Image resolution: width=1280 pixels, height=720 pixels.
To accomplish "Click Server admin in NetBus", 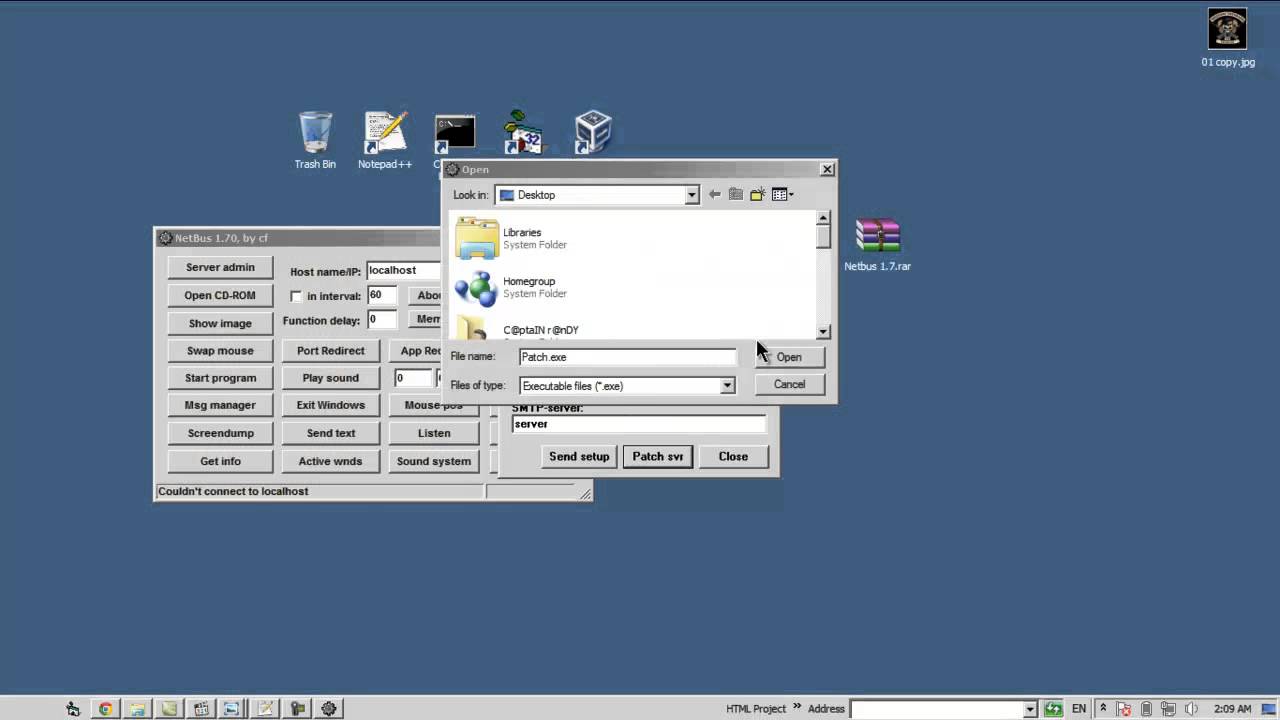I will (220, 267).
